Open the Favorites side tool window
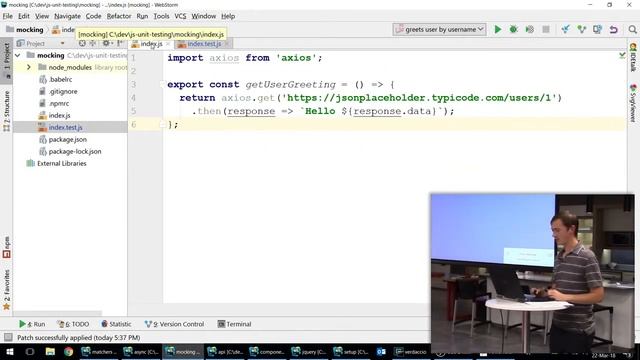Image resolution: width=640 pixels, height=360 pixels. [x=7, y=290]
